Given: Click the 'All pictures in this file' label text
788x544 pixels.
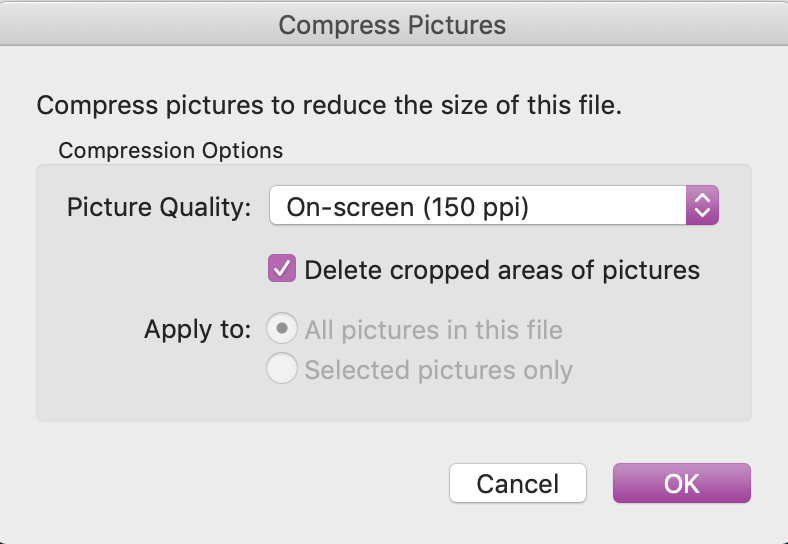Looking at the screenshot, I should (433, 330).
